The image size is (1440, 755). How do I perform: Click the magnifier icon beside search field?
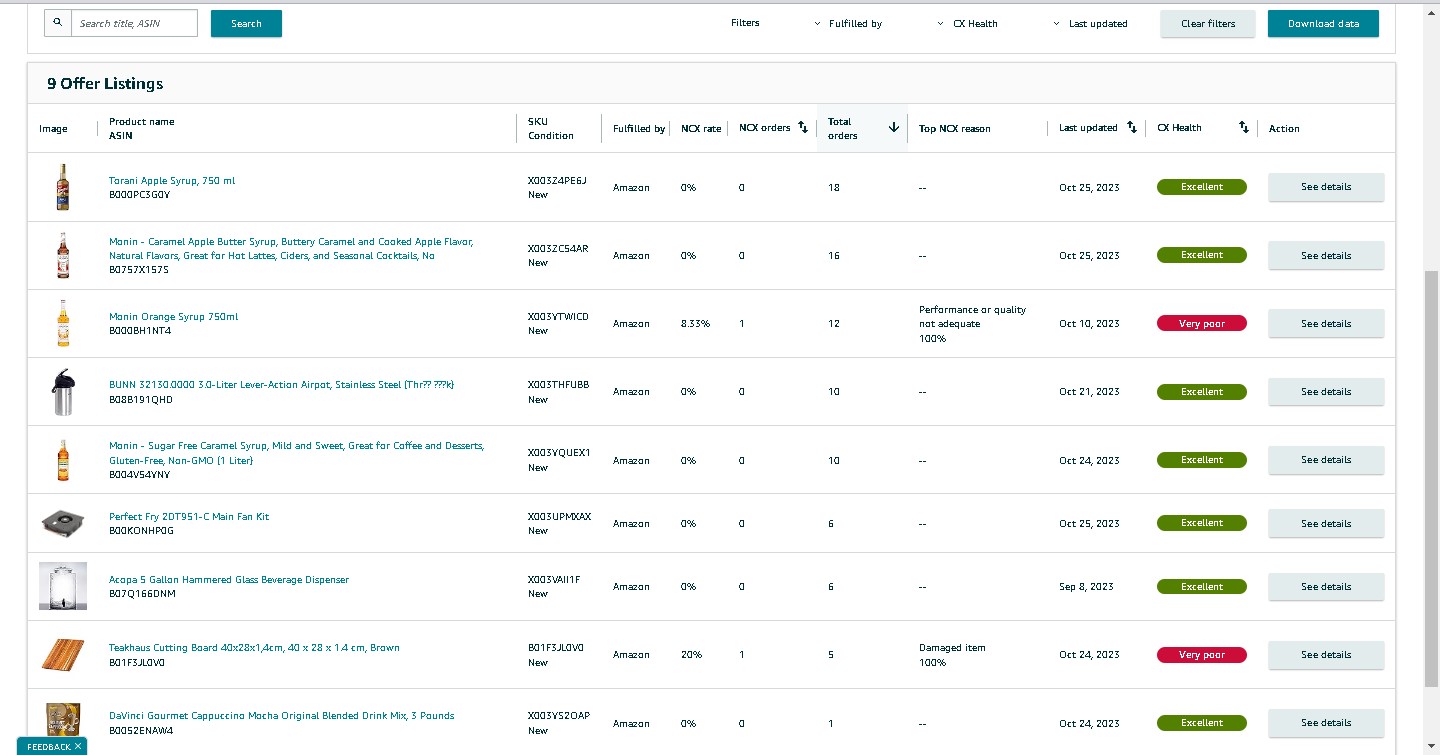click(58, 23)
